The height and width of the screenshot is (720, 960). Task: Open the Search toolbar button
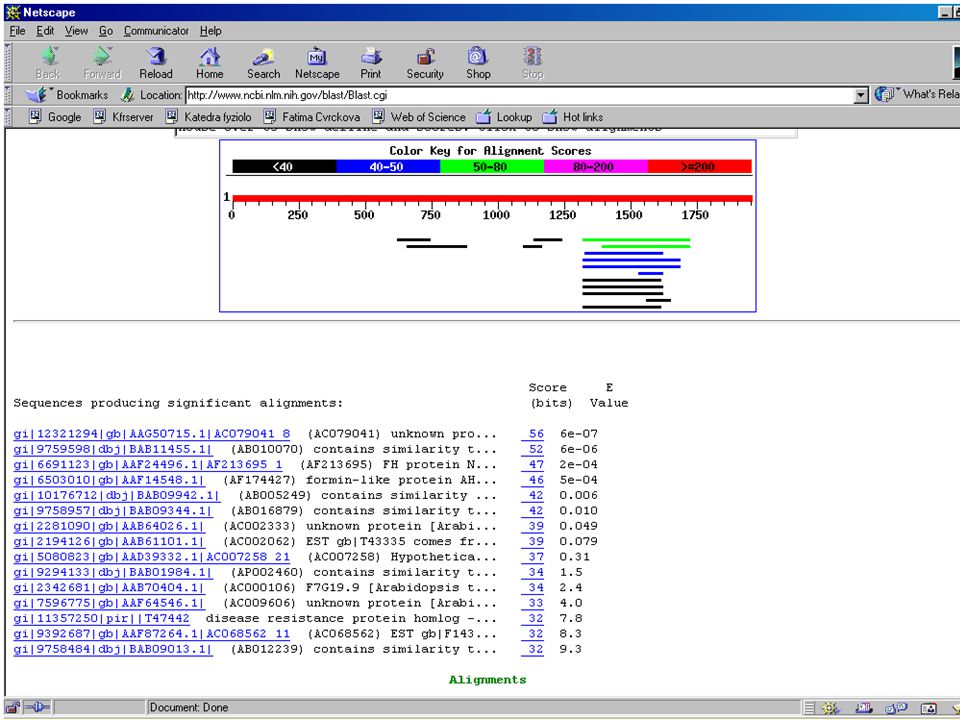[x=263, y=63]
